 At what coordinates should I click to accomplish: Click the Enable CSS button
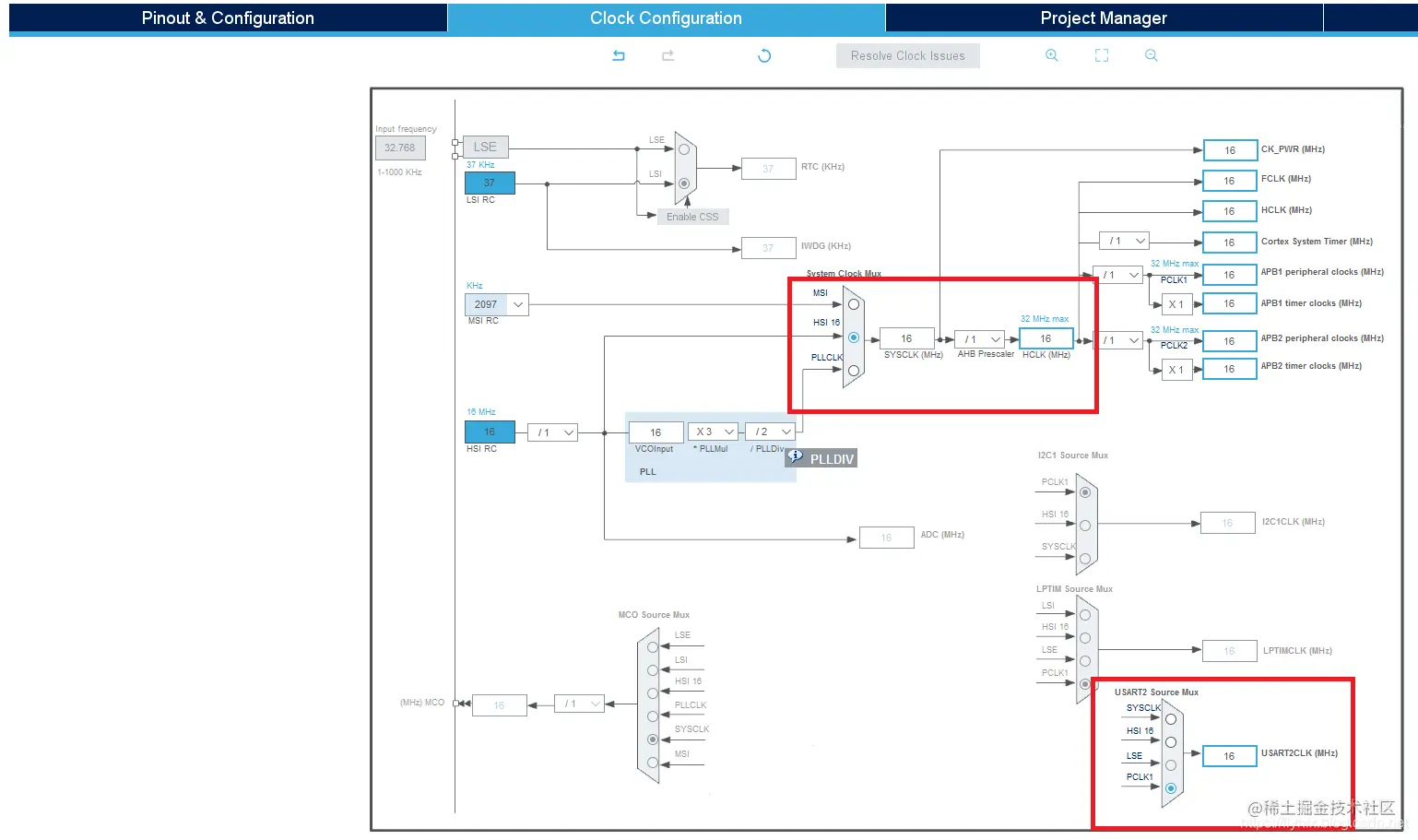692,217
